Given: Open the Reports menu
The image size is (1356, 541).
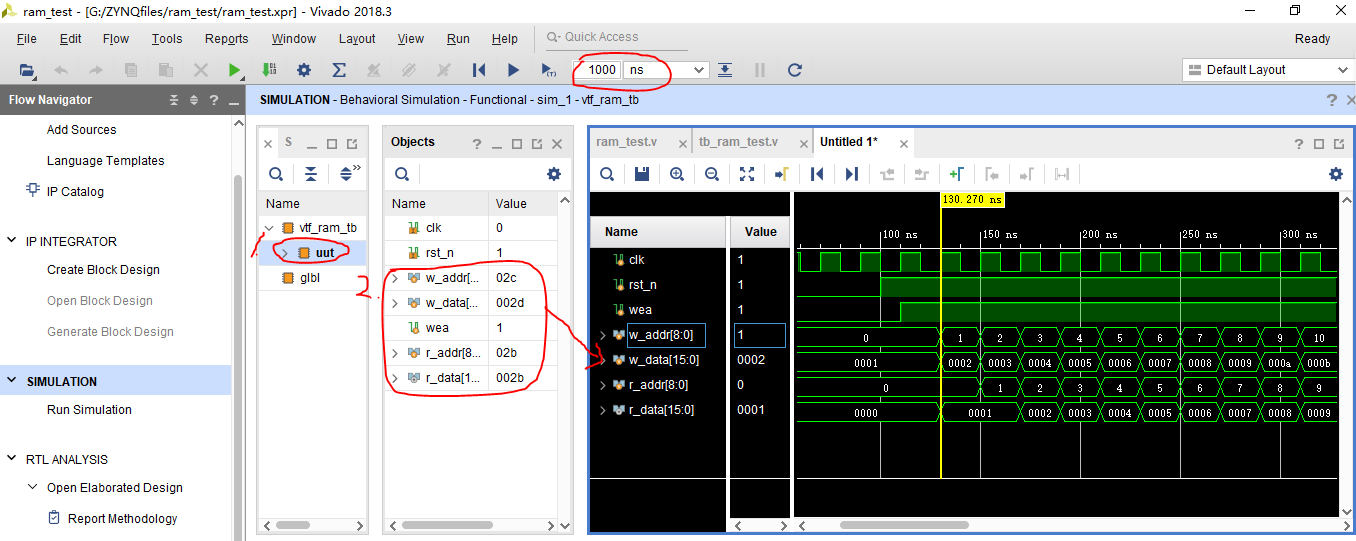Looking at the screenshot, I should 227,39.
